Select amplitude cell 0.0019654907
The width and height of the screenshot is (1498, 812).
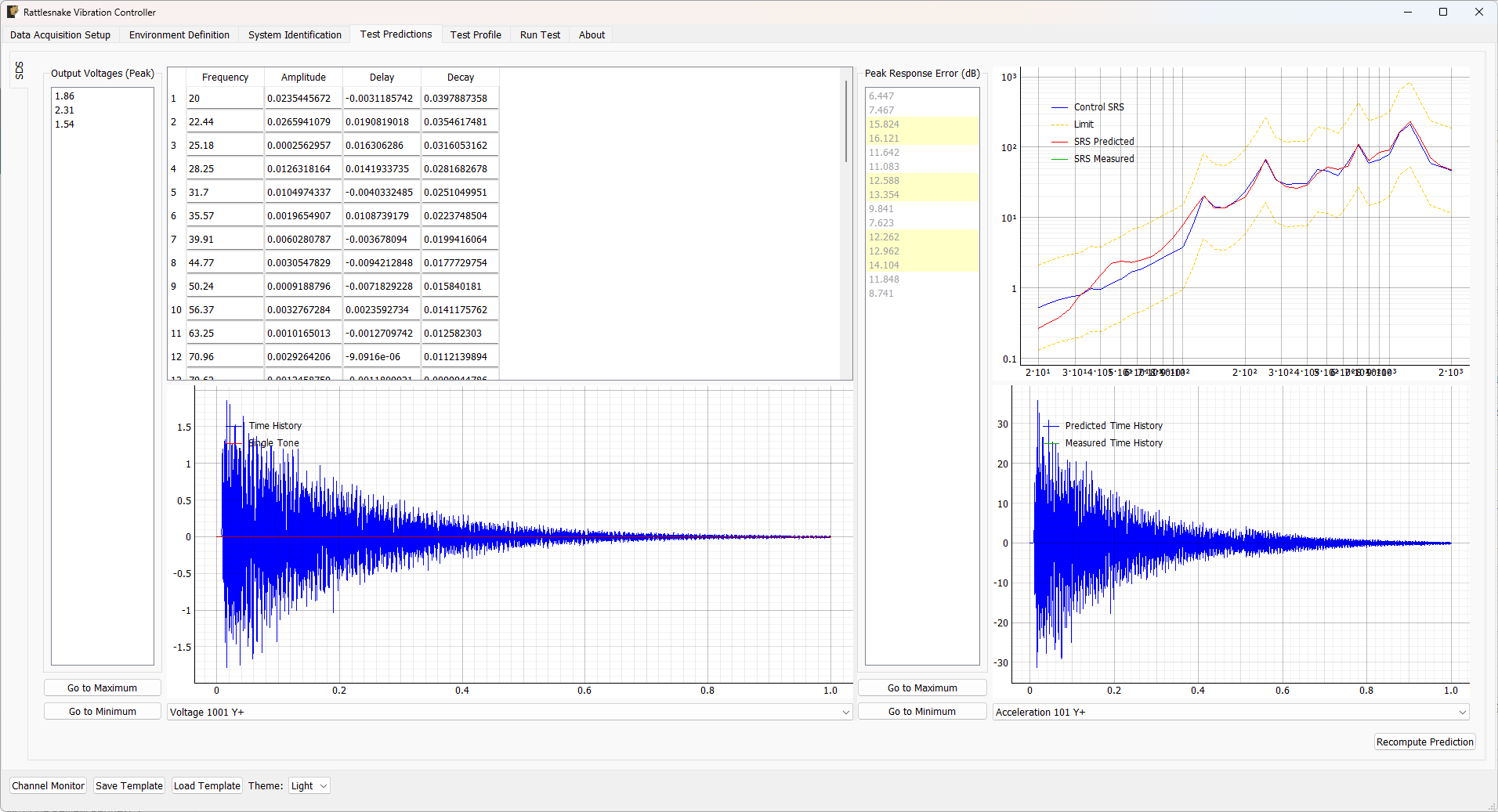(303, 215)
